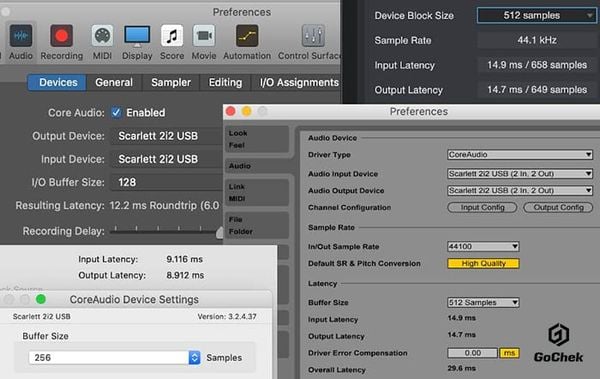This screenshot has height=379, width=600.
Task: Click the Recording Delay slider
Action: 166,231
